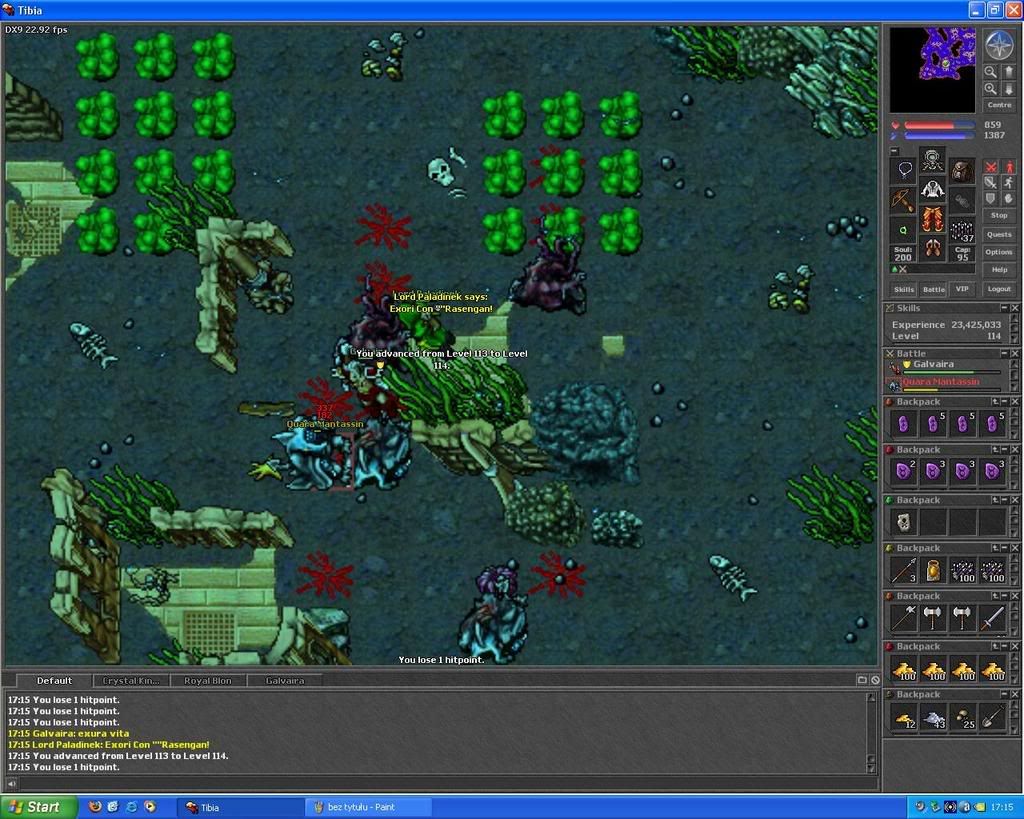1024x819 pixels.
Task: Go up a level in the backpack with axes
Action: coord(995,596)
